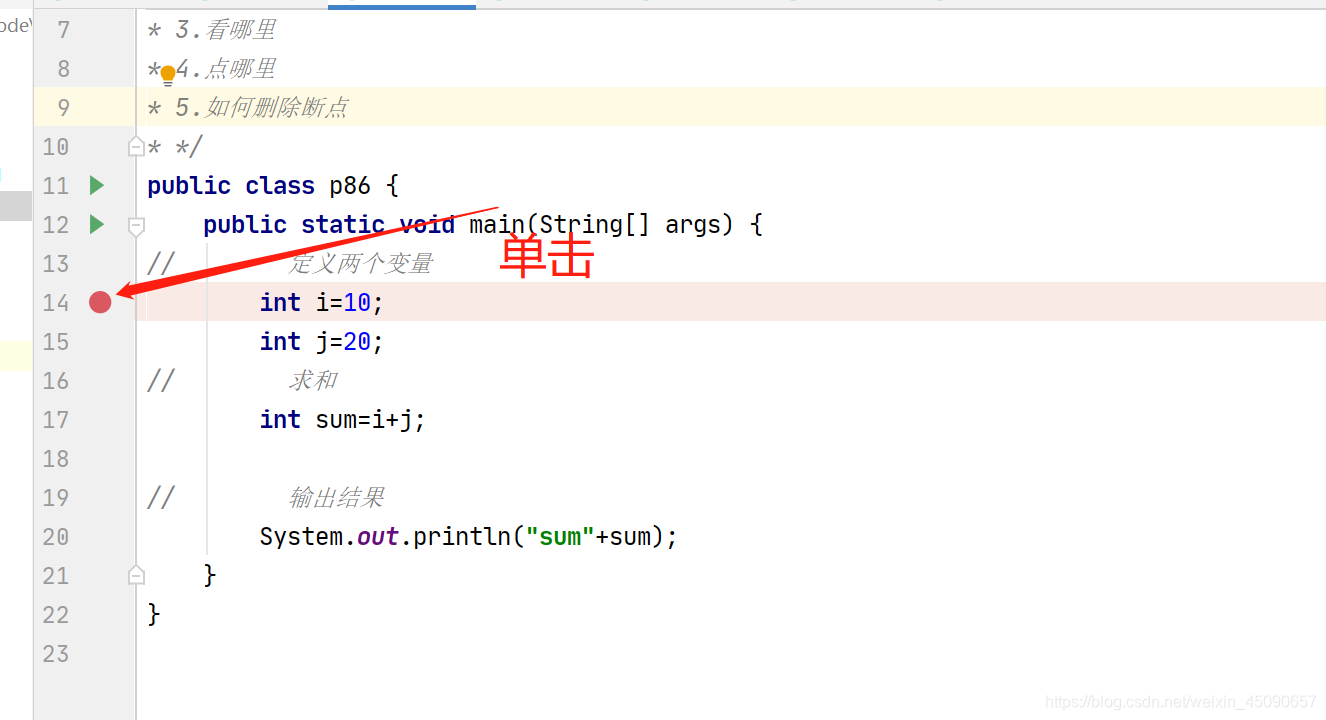Click the string literal "sum"
Viewport: 1326px width, 720px height.
pos(560,537)
